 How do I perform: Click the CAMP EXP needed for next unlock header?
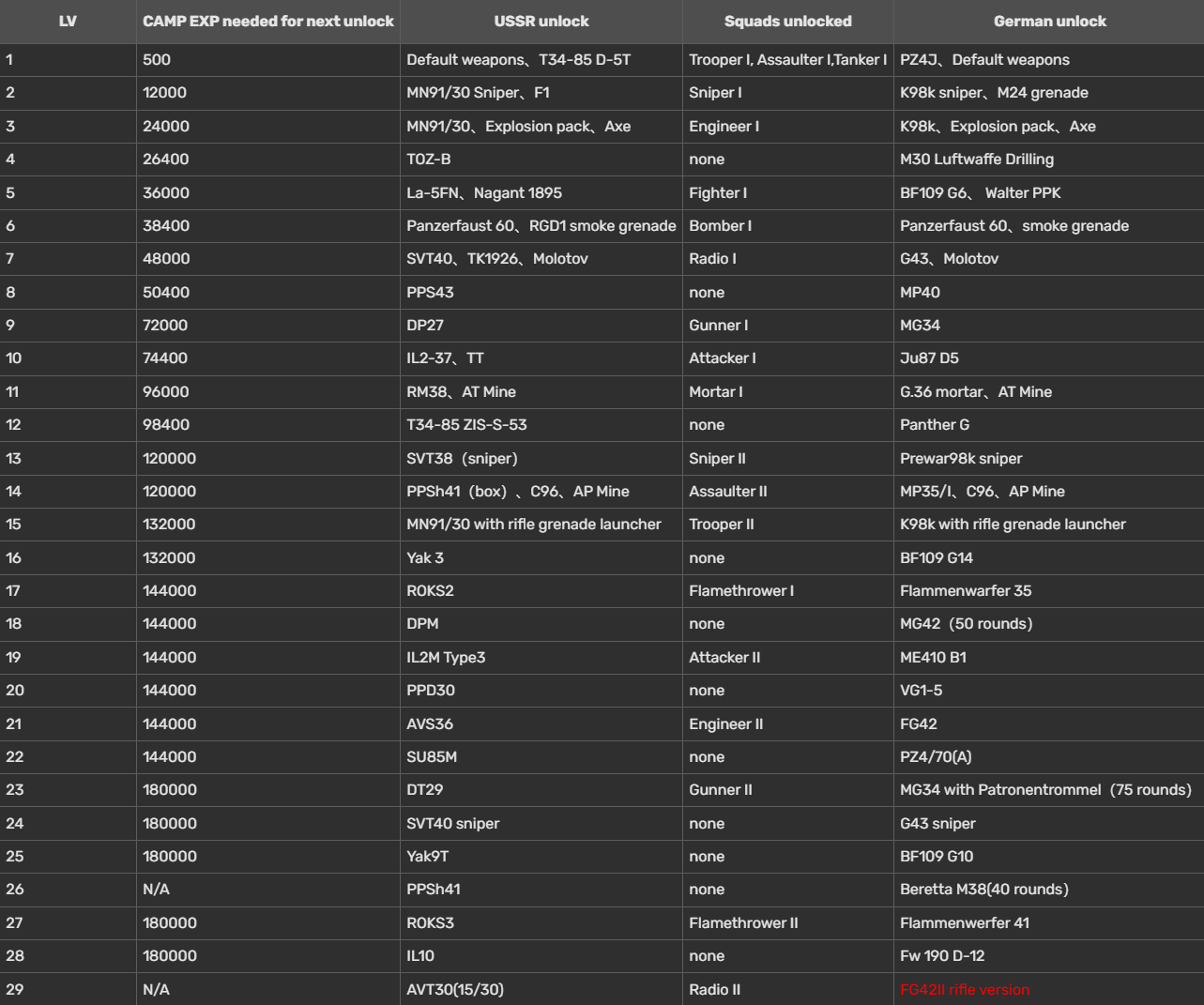coord(268,21)
